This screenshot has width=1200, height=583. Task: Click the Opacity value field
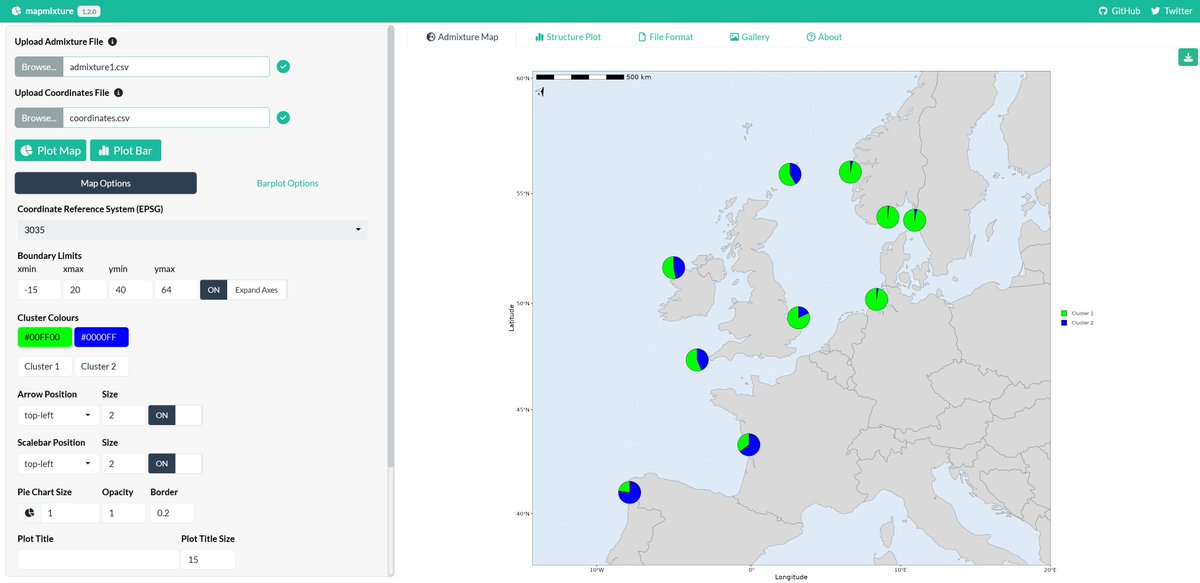point(124,513)
